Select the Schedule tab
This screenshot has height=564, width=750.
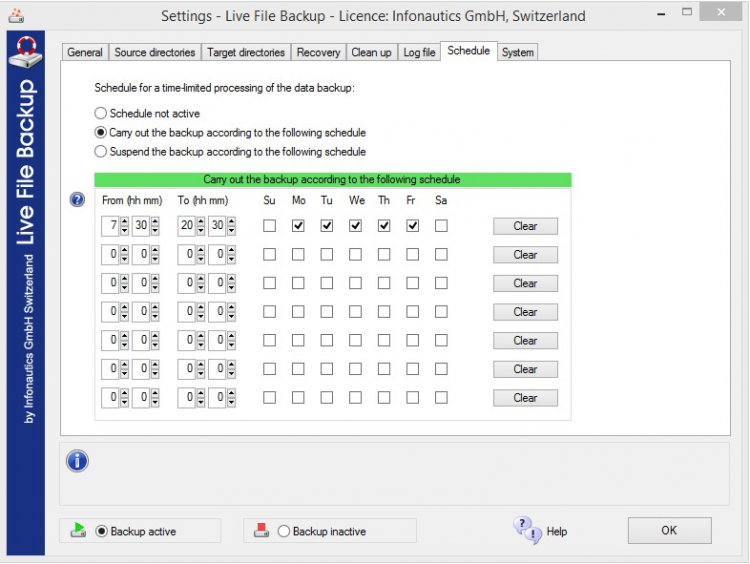469,51
